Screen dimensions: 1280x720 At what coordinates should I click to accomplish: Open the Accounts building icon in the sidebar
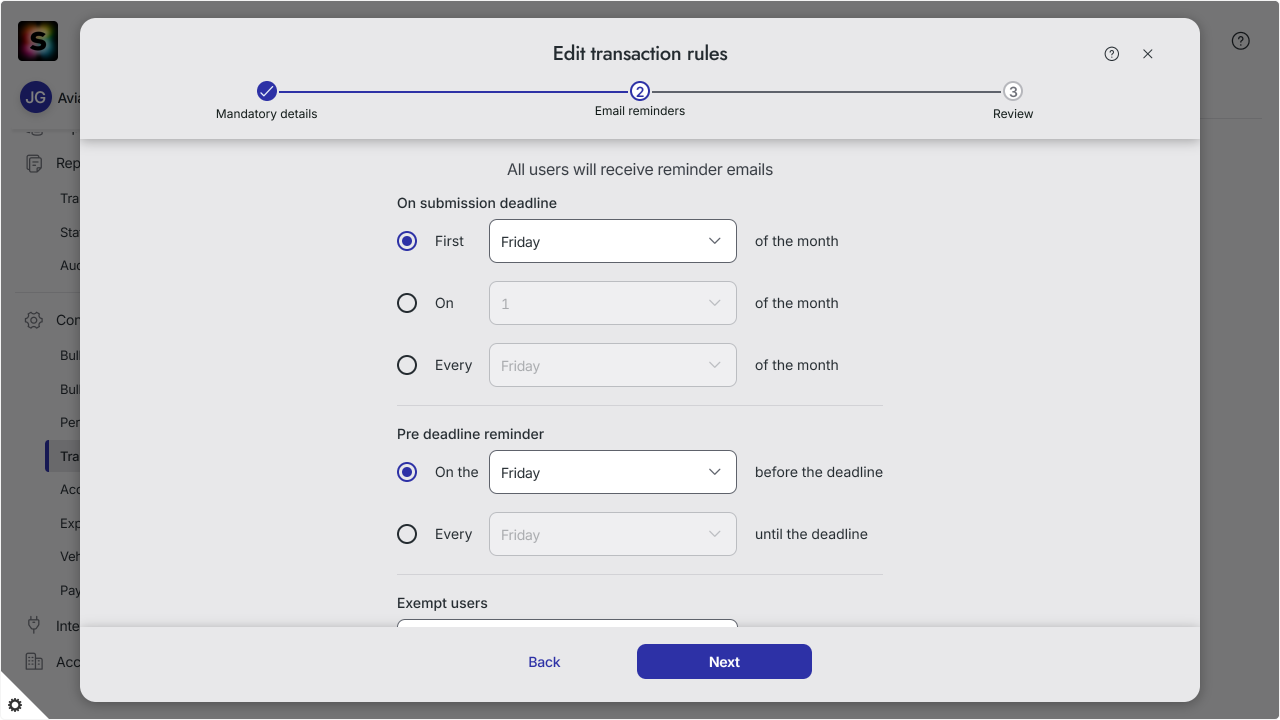34,661
